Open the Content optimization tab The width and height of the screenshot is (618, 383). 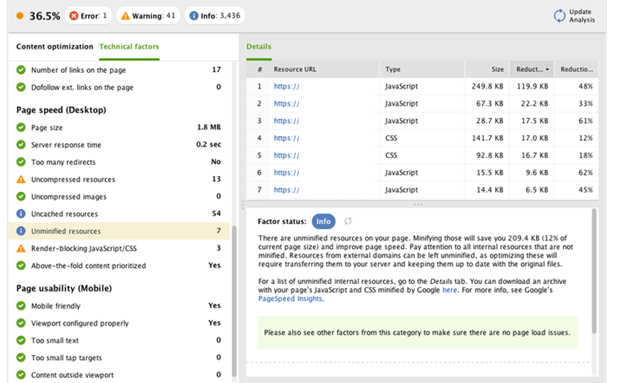tap(54, 46)
